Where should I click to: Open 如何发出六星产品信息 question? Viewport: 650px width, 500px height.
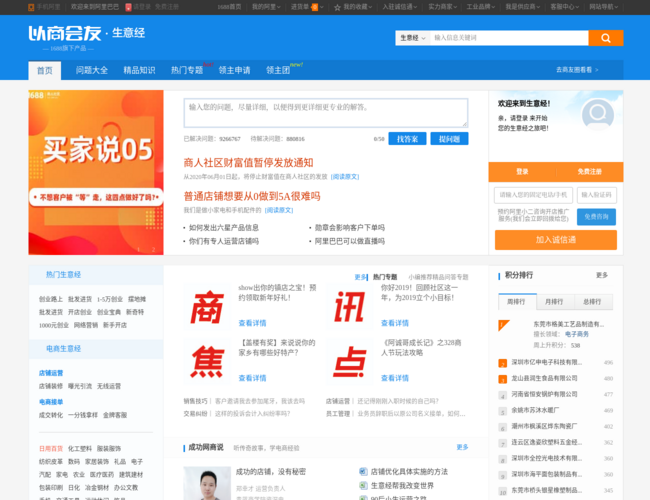point(224,228)
